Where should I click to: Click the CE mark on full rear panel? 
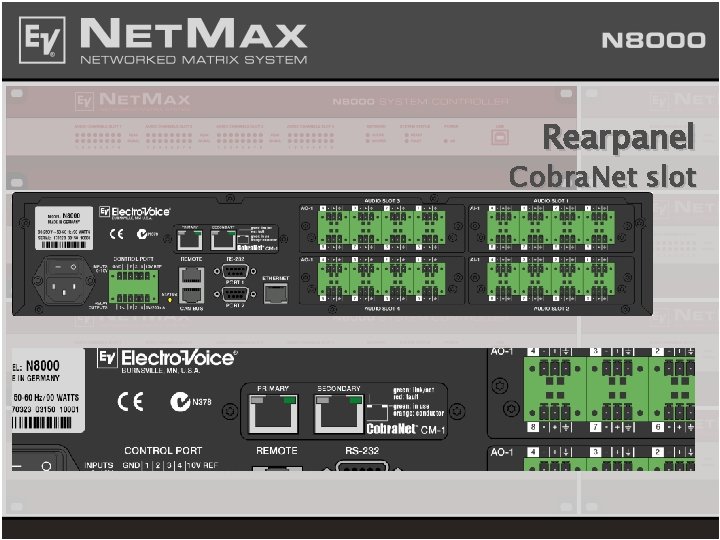[116, 234]
